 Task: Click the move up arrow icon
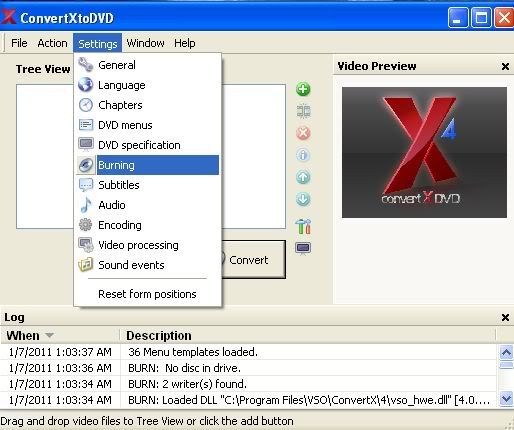pyautogui.click(x=303, y=177)
